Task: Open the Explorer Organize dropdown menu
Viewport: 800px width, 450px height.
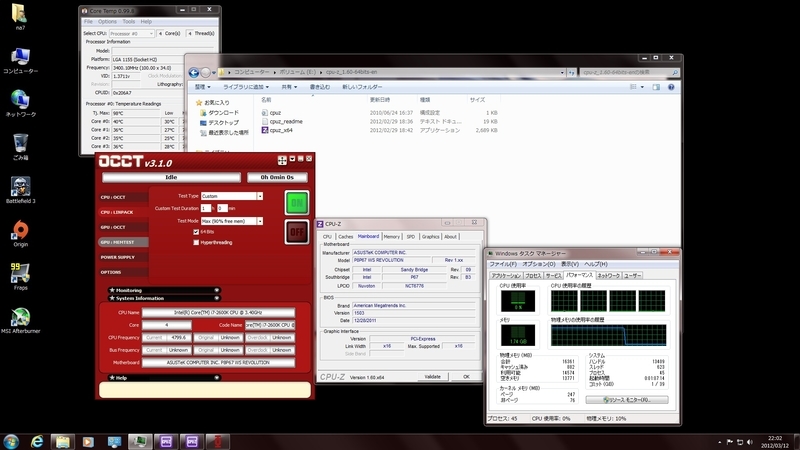Action: coord(202,87)
